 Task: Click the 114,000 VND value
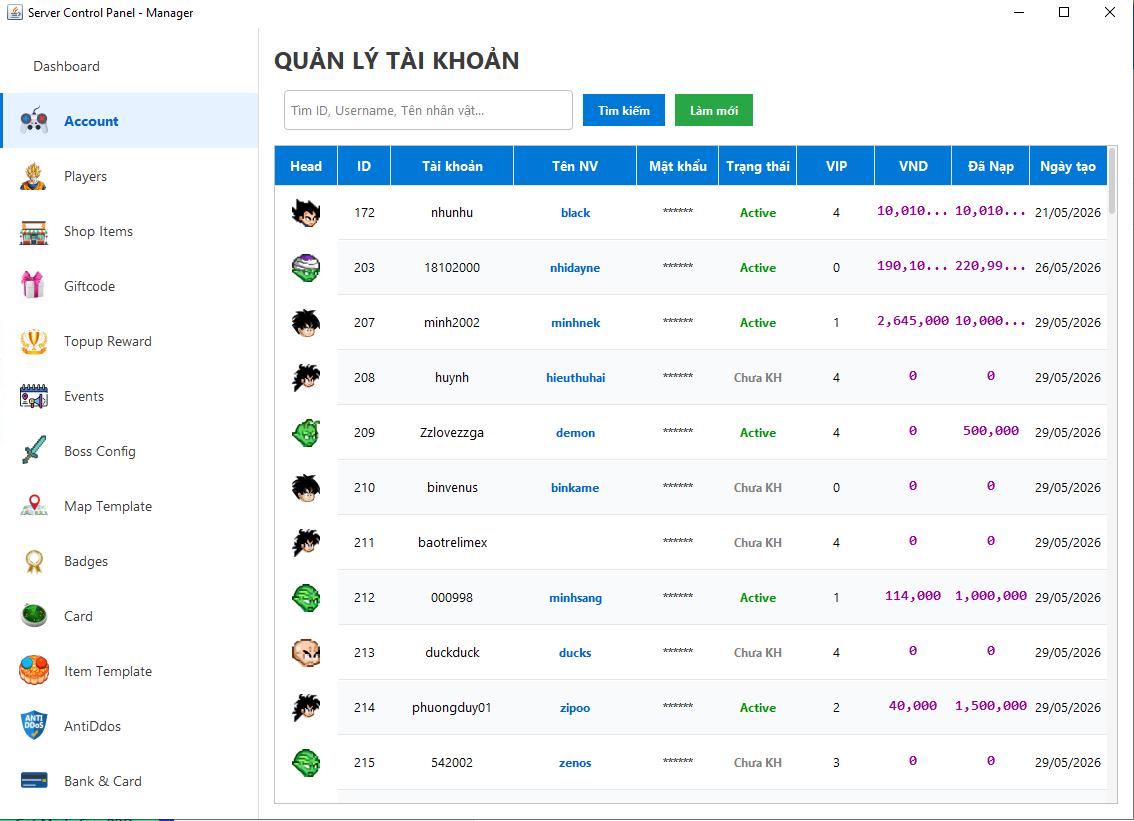[x=913, y=595]
